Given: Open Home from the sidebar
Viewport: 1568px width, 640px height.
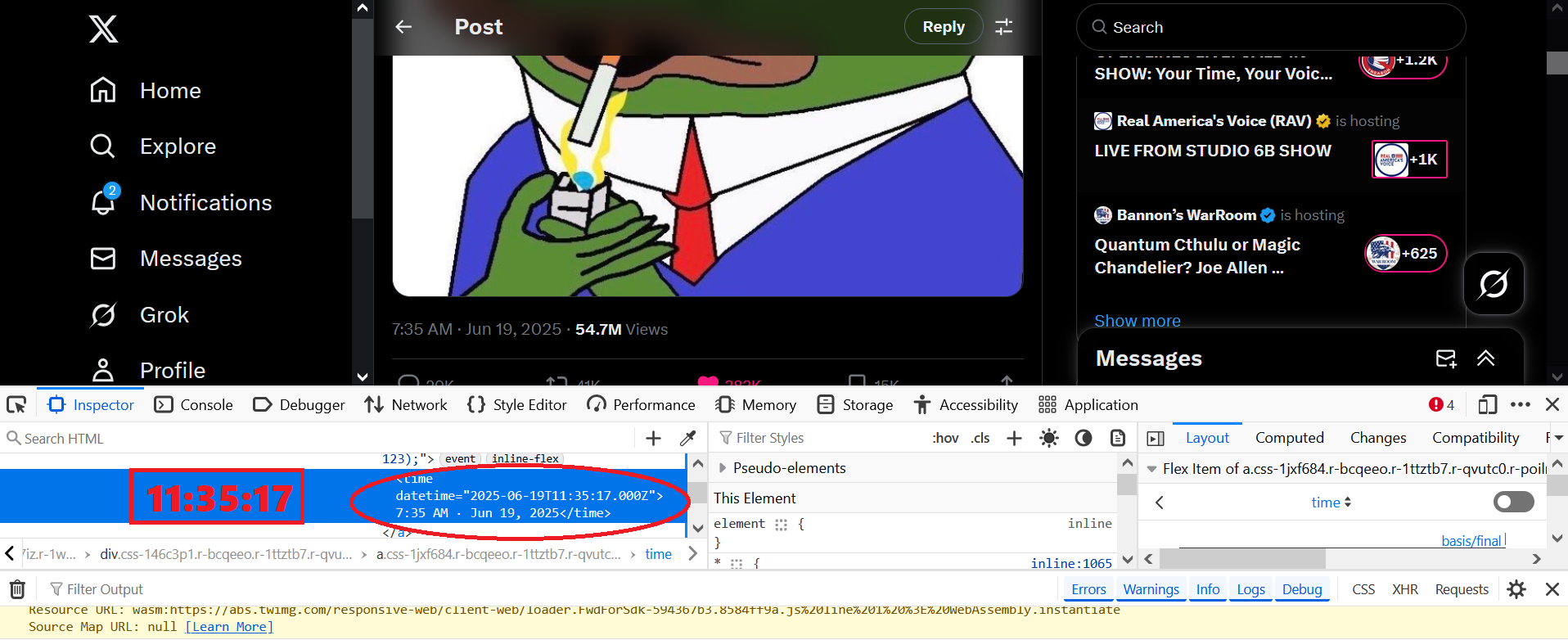Looking at the screenshot, I should coord(146,90).
